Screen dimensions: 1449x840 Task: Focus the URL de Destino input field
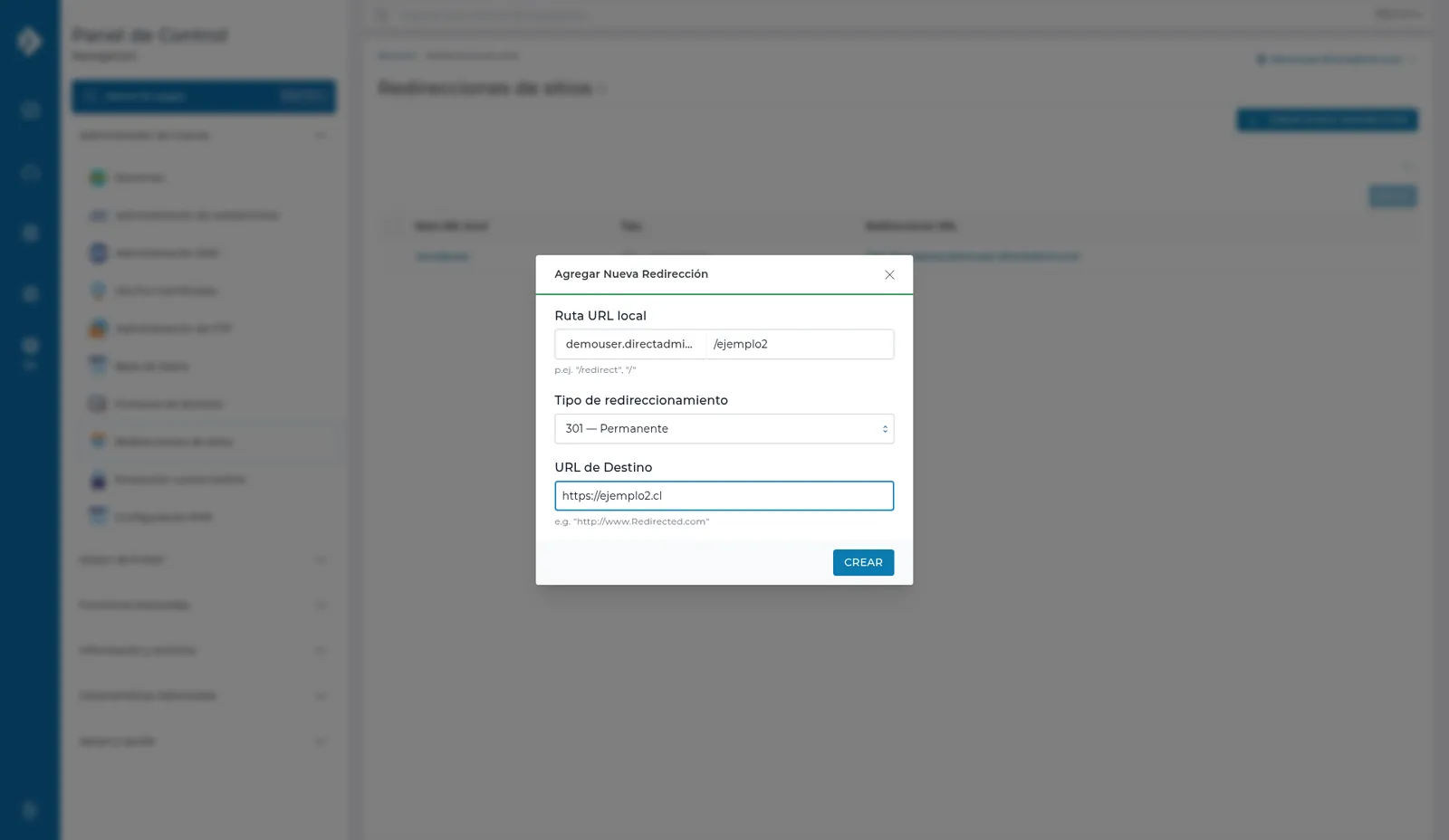(x=724, y=496)
